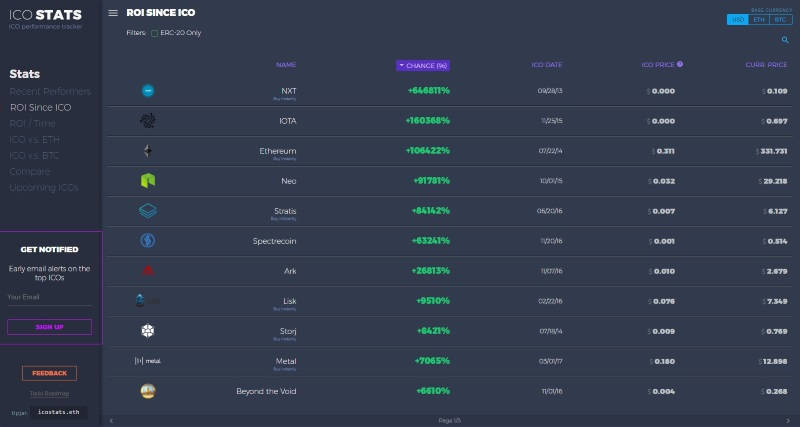This screenshot has height=427, width=800.
Task: Click the Buy Instantly link under Storj
Action: pos(284,339)
